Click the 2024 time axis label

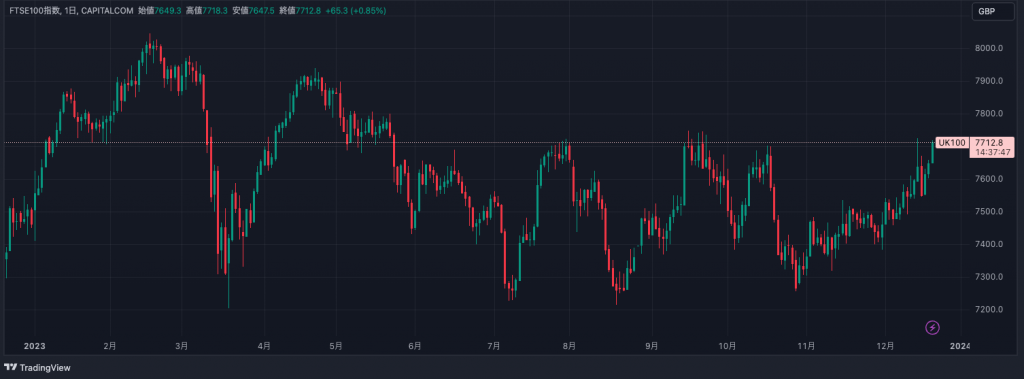pyautogui.click(x=960, y=346)
